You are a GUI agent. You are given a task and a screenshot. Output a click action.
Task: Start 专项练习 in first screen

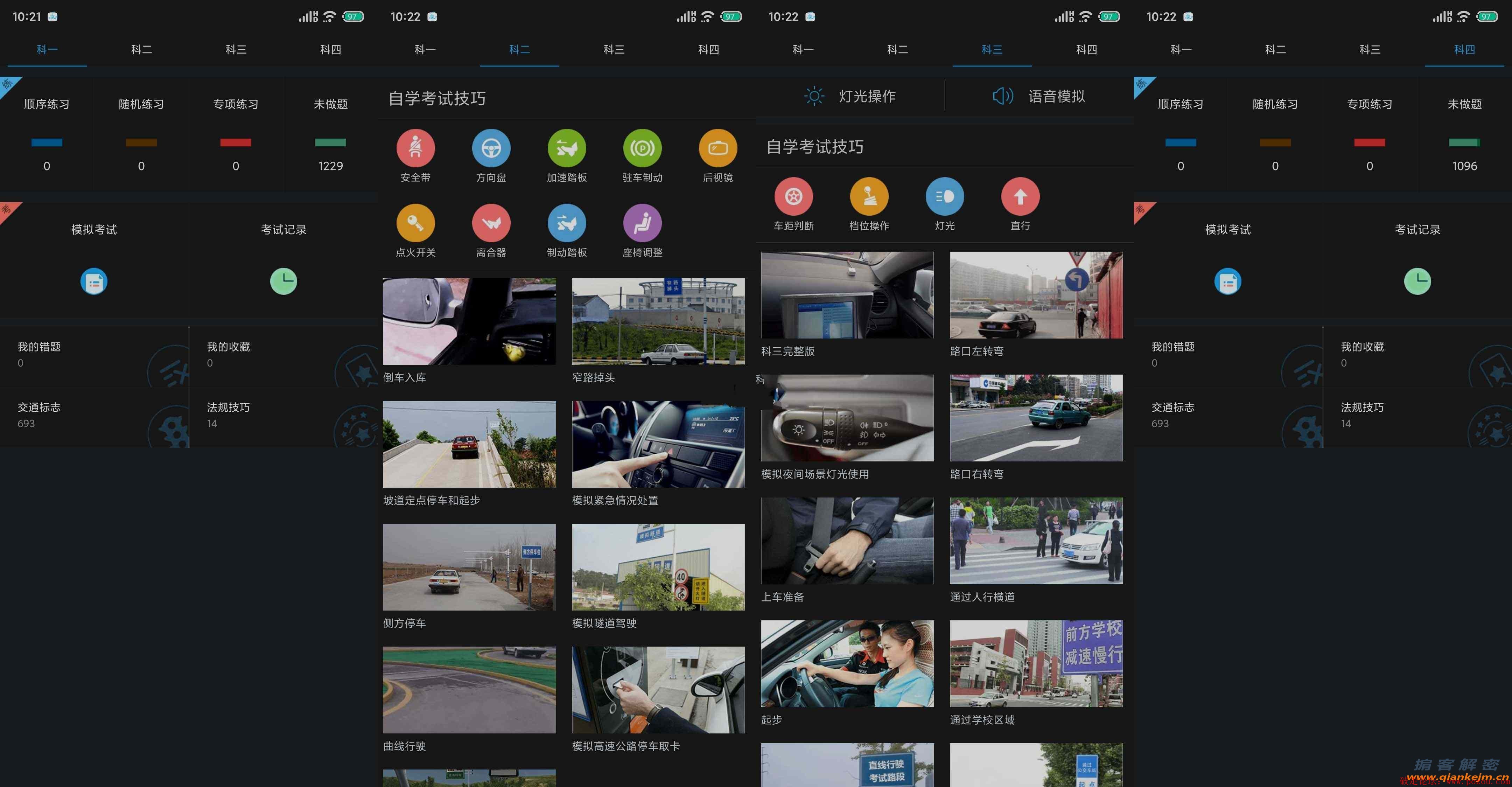tap(236, 134)
